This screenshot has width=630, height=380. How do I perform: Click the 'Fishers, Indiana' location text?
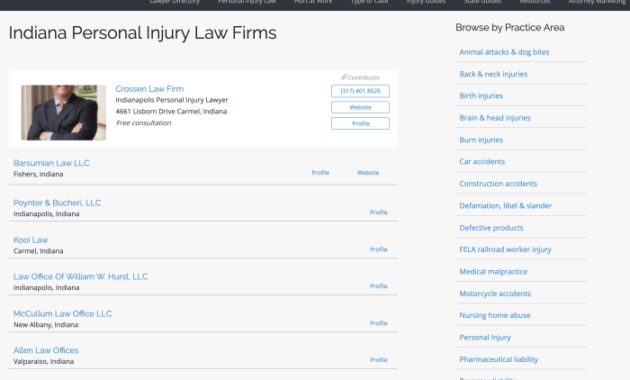38,174
